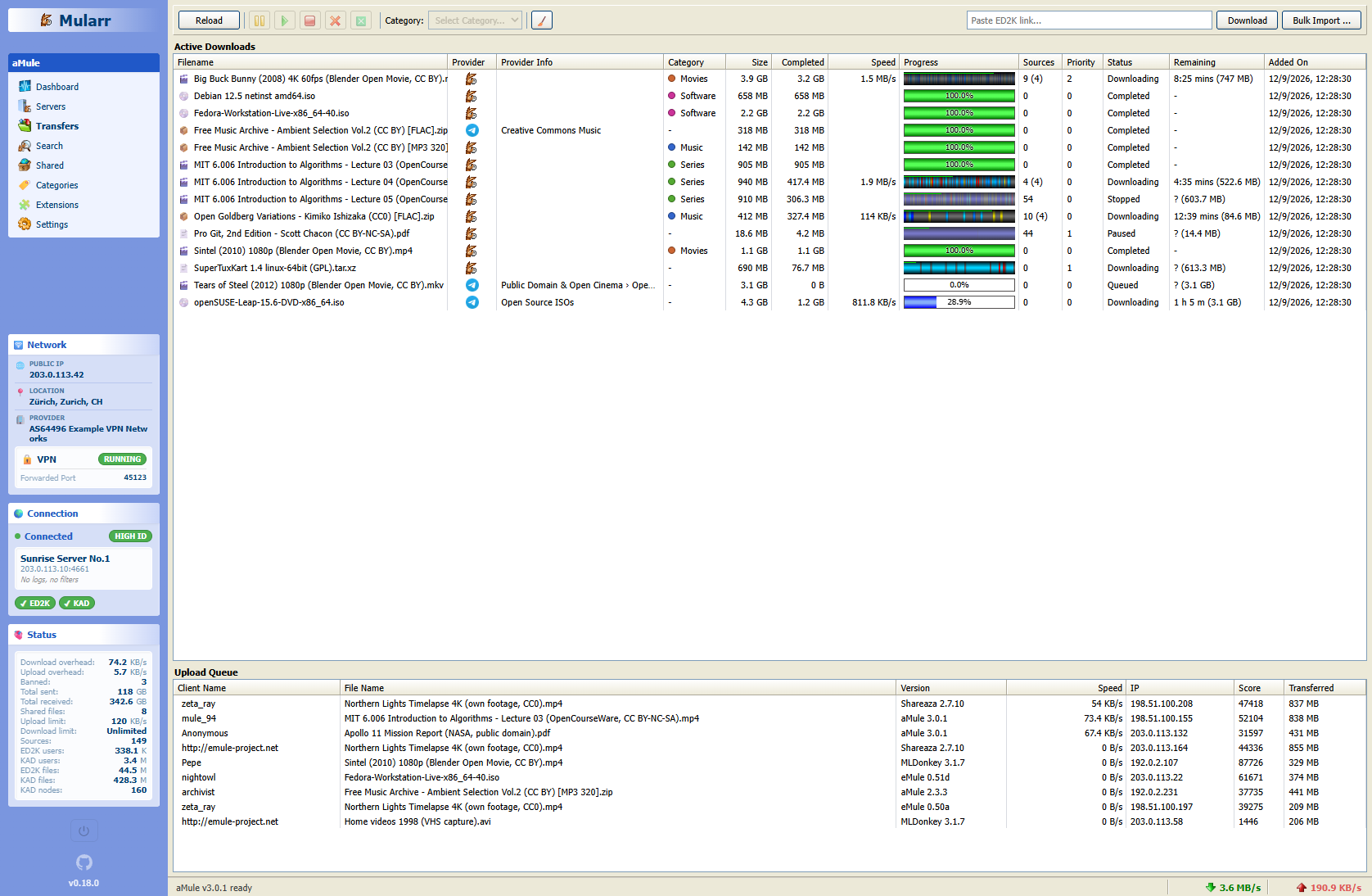This screenshot has width=1372, height=896.
Task: Click the Reload button
Action: point(209,20)
